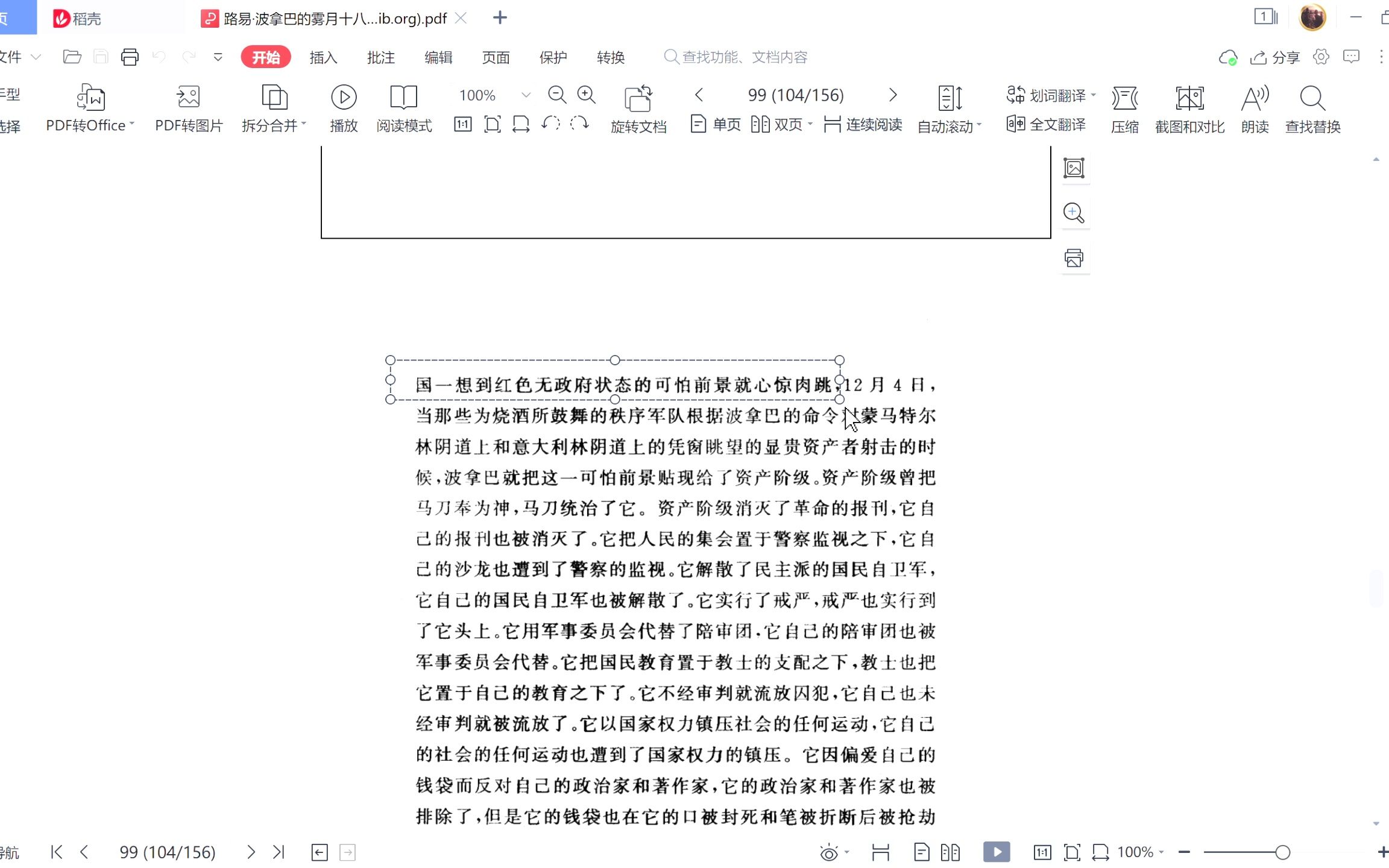
Task: Click the floating print icon beside page
Action: [1074, 258]
